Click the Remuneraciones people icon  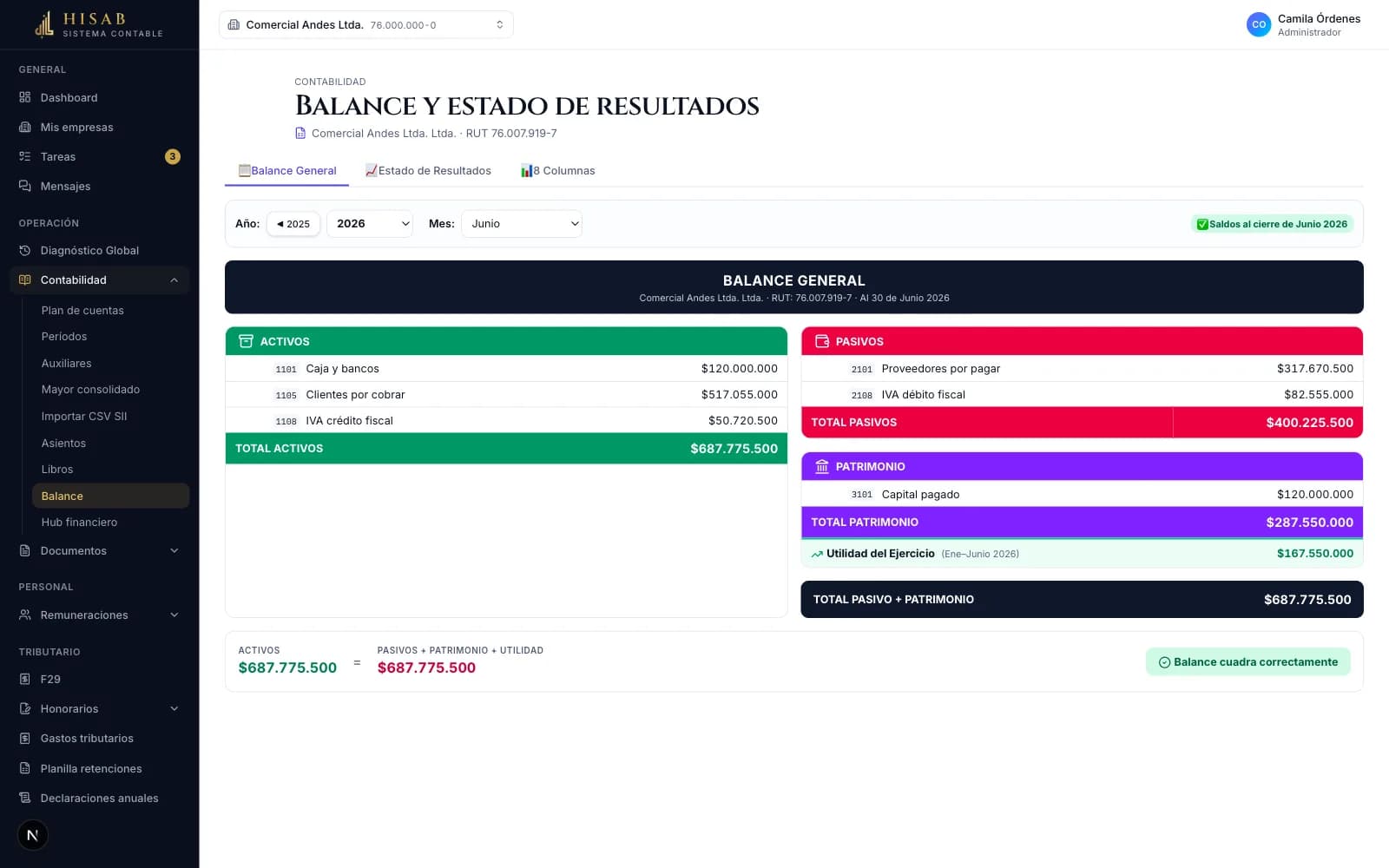(25, 615)
